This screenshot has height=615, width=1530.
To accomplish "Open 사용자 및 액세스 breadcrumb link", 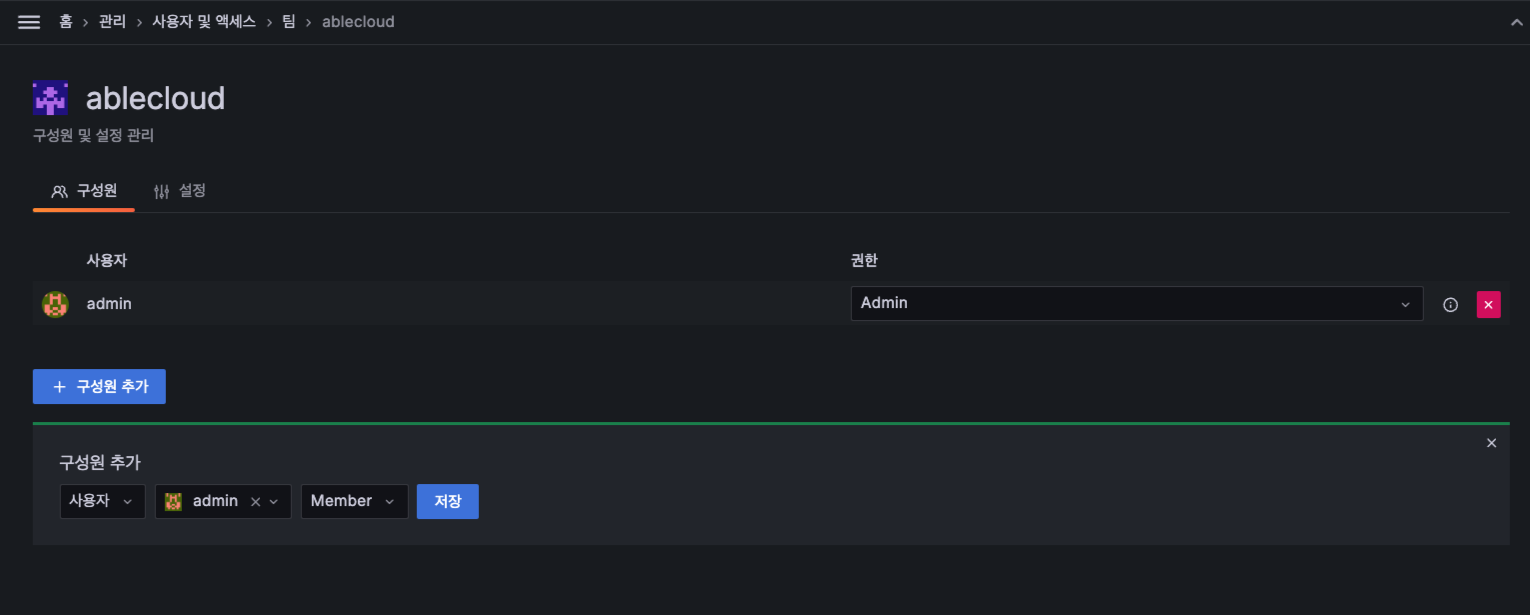I will (x=204, y=22).
